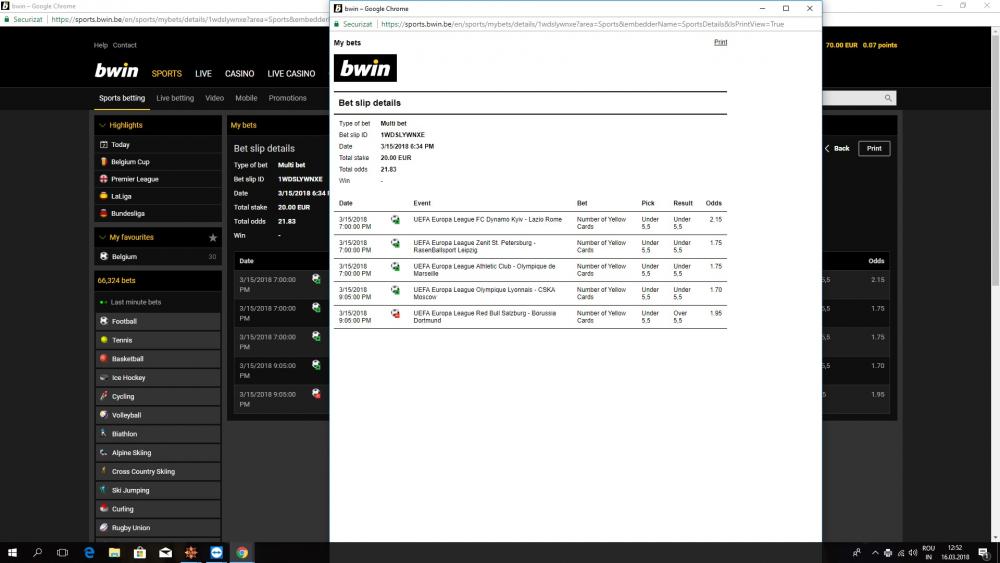The height and width of the screenshot is (563, 1000).
Task: Open the CASINO menu item
Action: click(239, 74)
